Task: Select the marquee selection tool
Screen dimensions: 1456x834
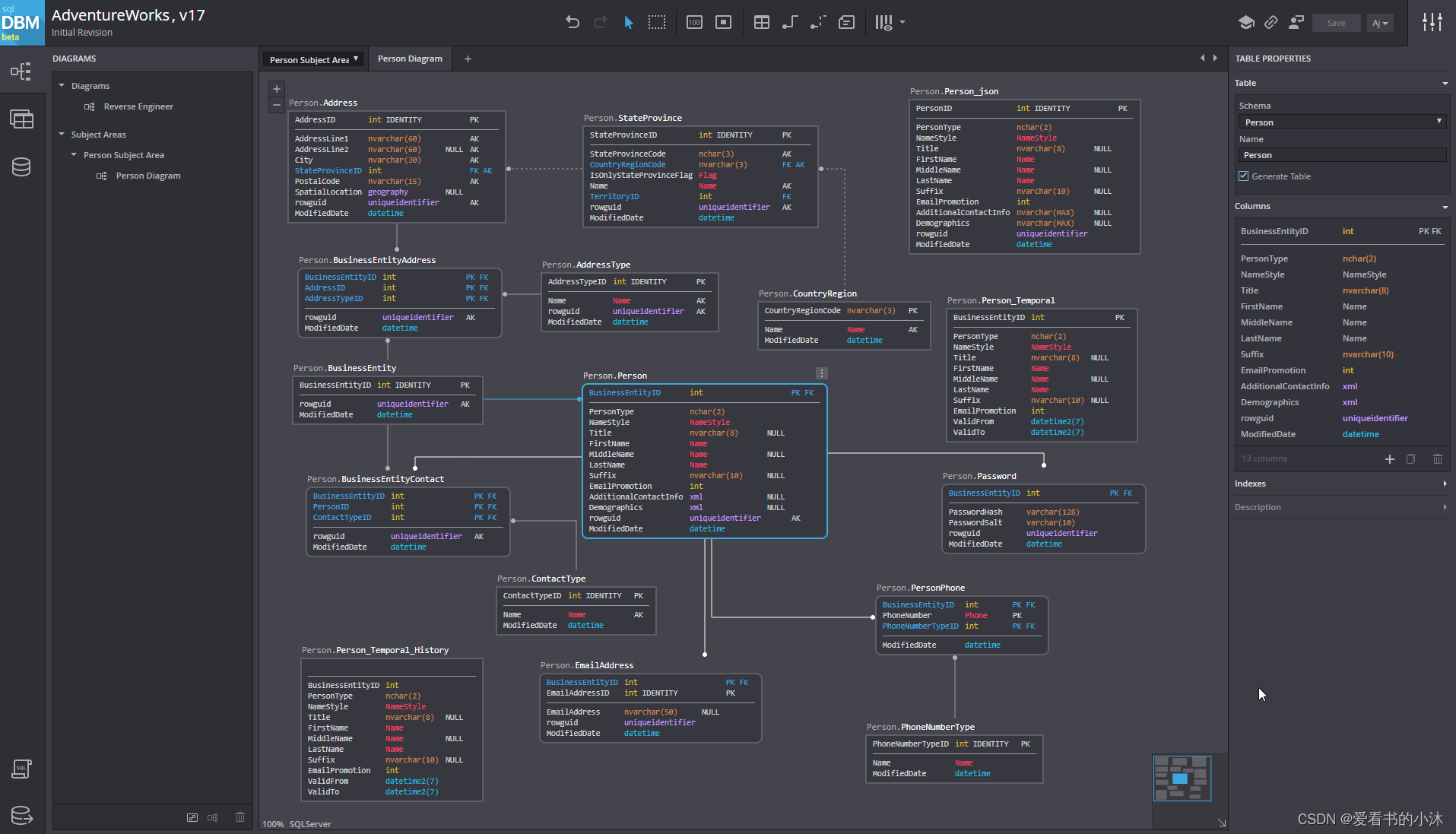Action: tap(657, 23)
